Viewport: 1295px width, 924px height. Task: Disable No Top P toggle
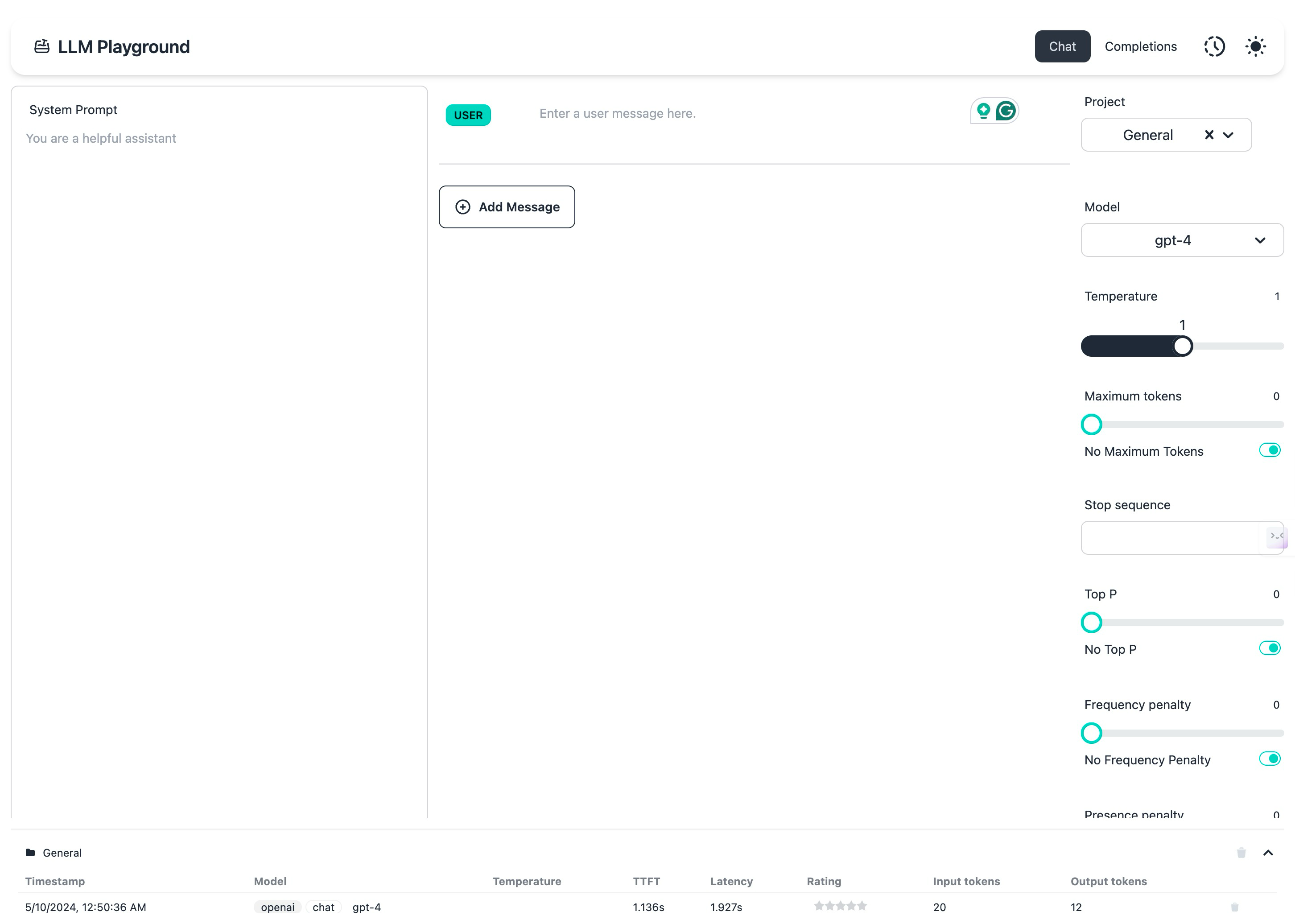coord(1270,648)
